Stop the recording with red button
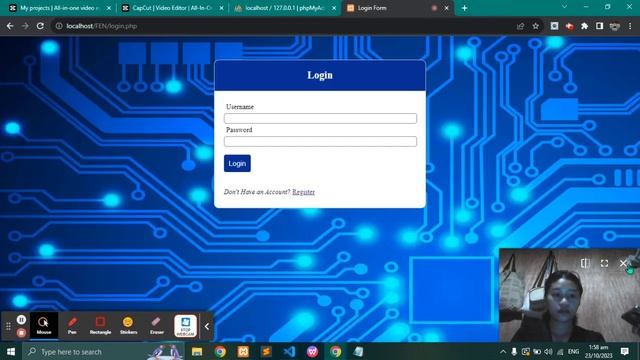Viewport: 640px width, 360px height. pos(21,333)
